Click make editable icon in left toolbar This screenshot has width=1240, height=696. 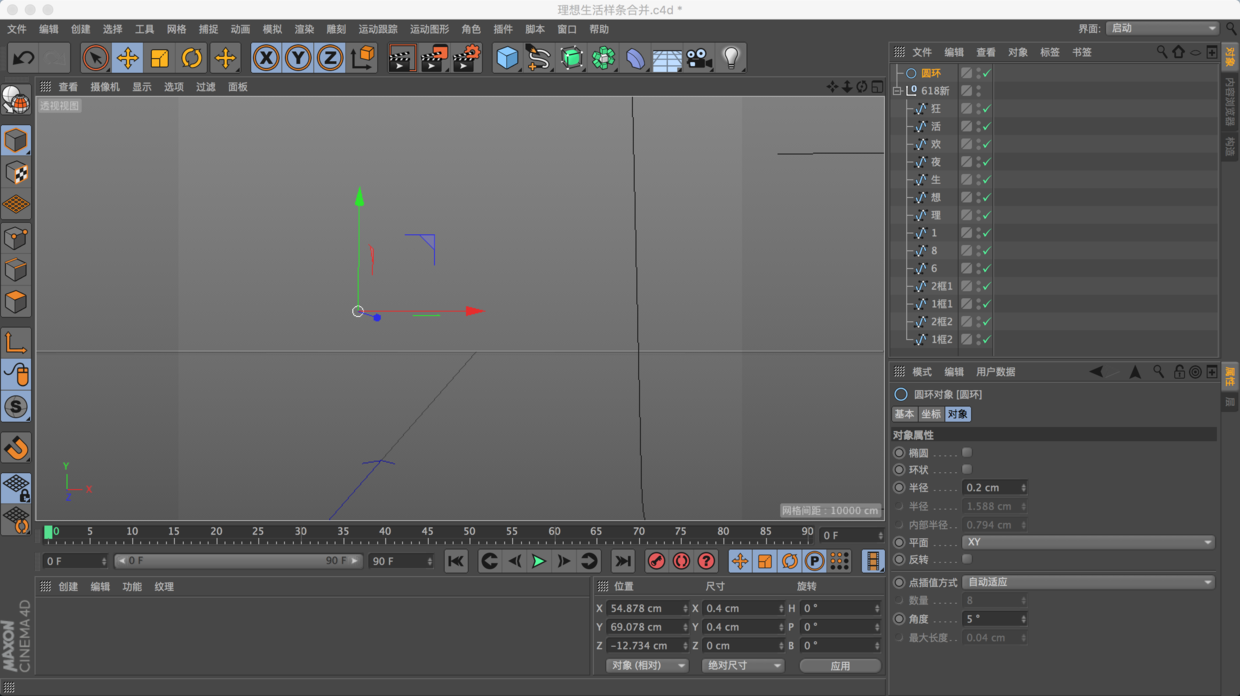tap(16, 100)
